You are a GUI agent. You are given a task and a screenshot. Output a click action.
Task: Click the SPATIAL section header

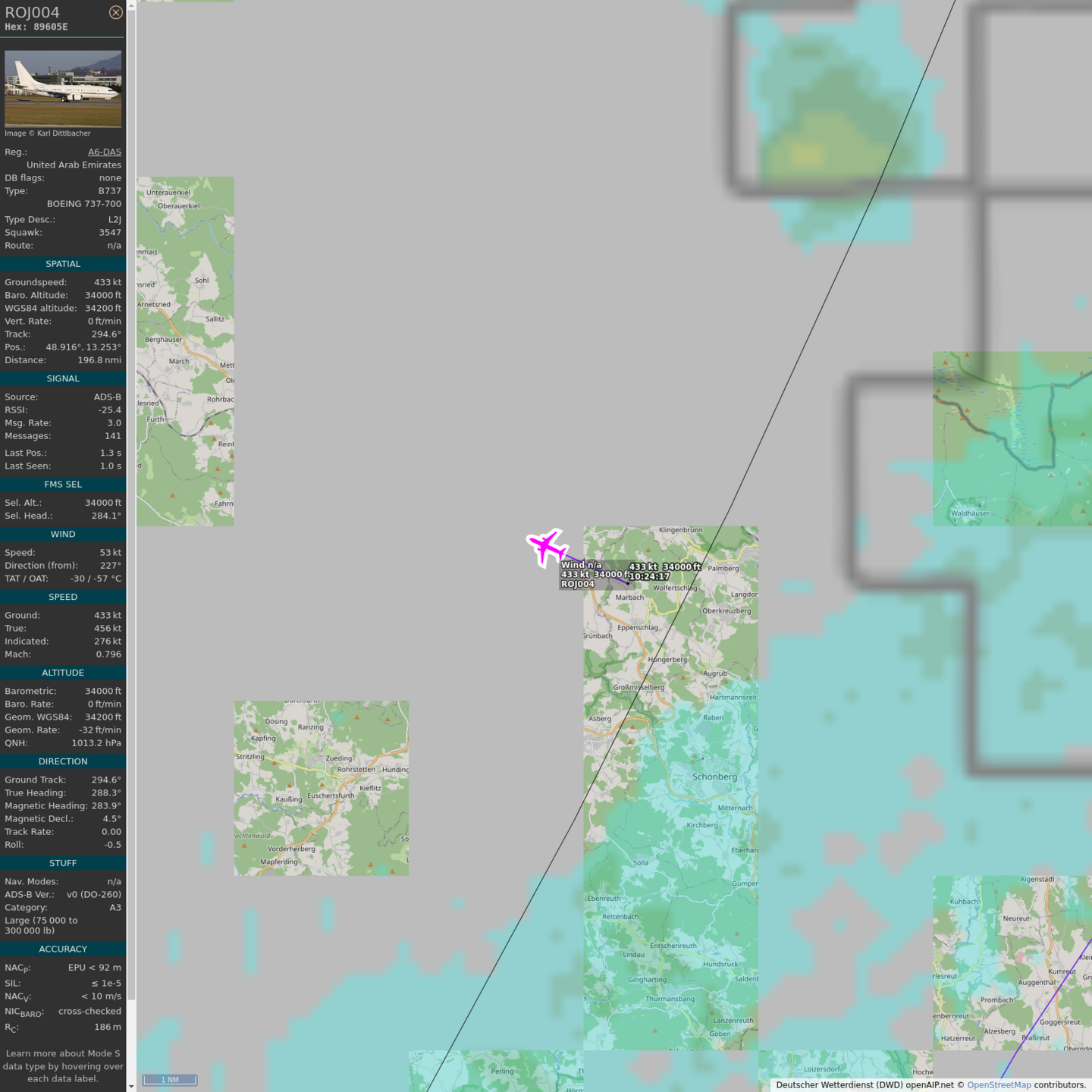click(x=63, y=264)
